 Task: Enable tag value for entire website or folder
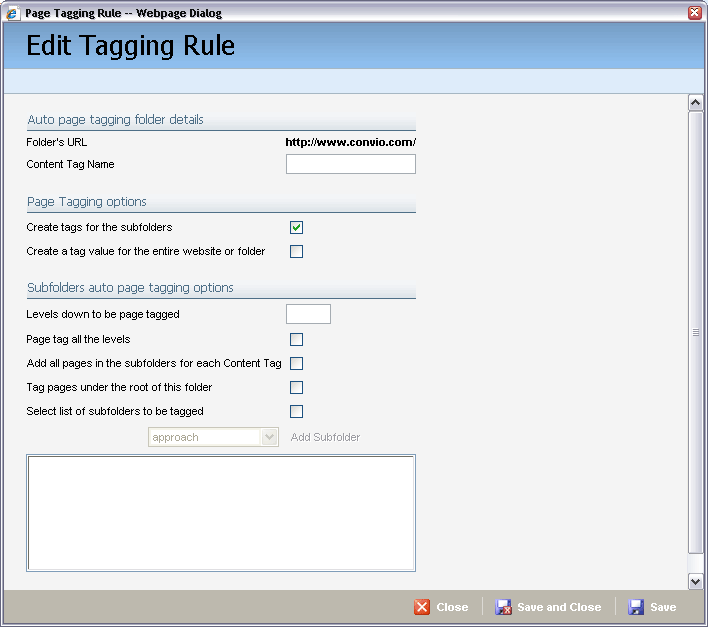(296, 252)
